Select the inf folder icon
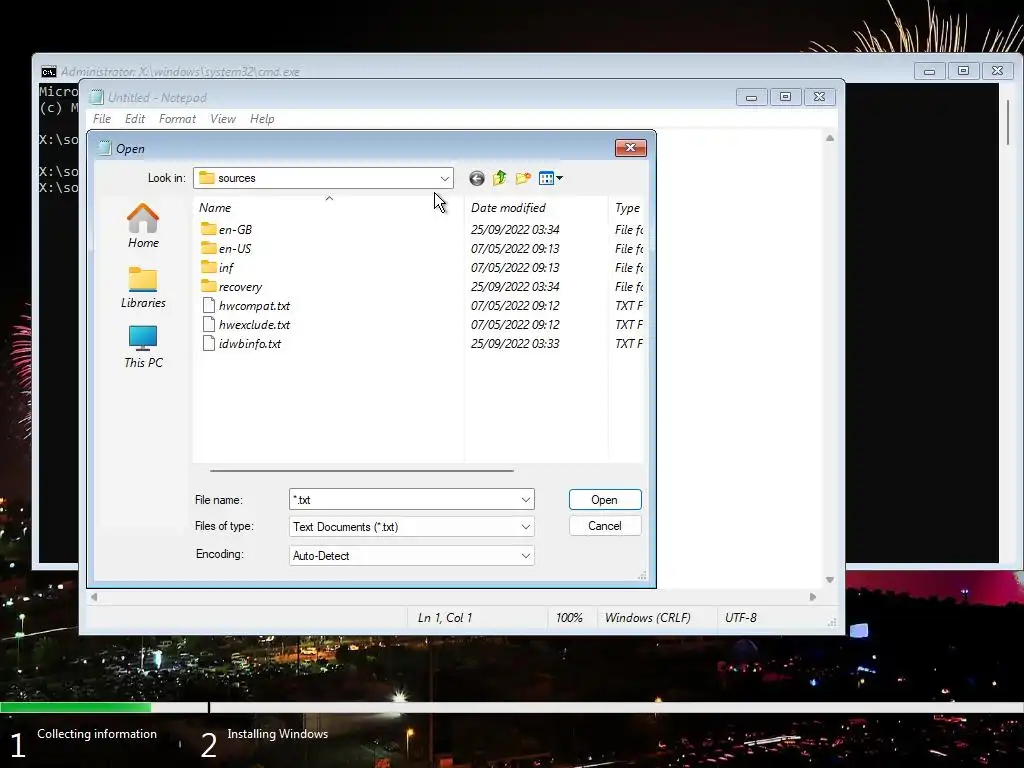The image size is (1024, 768). (208, 267)
